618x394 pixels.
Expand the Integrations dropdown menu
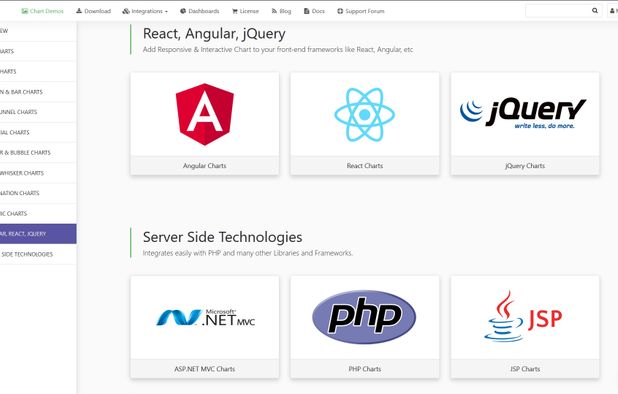click(145, 11)
